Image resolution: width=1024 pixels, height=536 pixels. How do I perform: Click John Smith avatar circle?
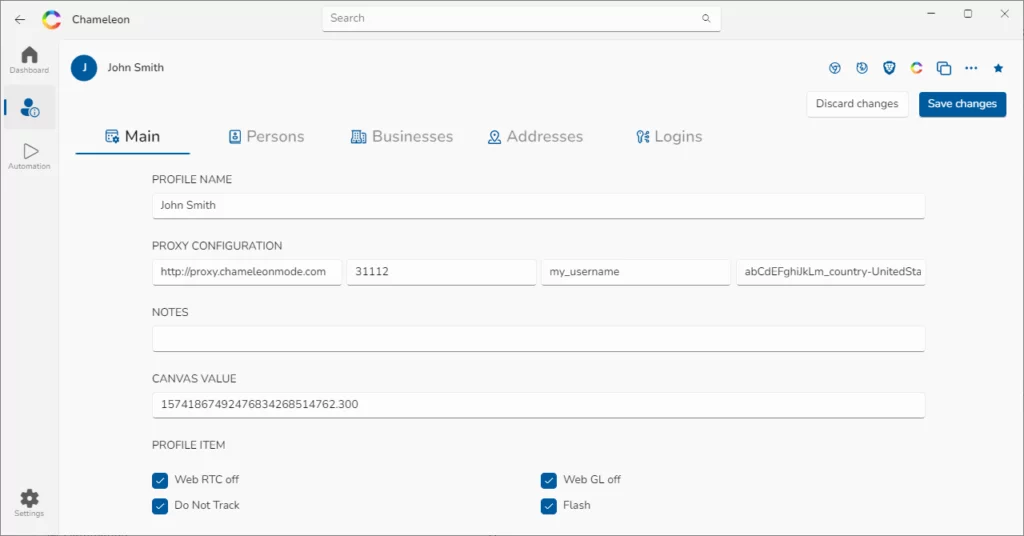84,68
